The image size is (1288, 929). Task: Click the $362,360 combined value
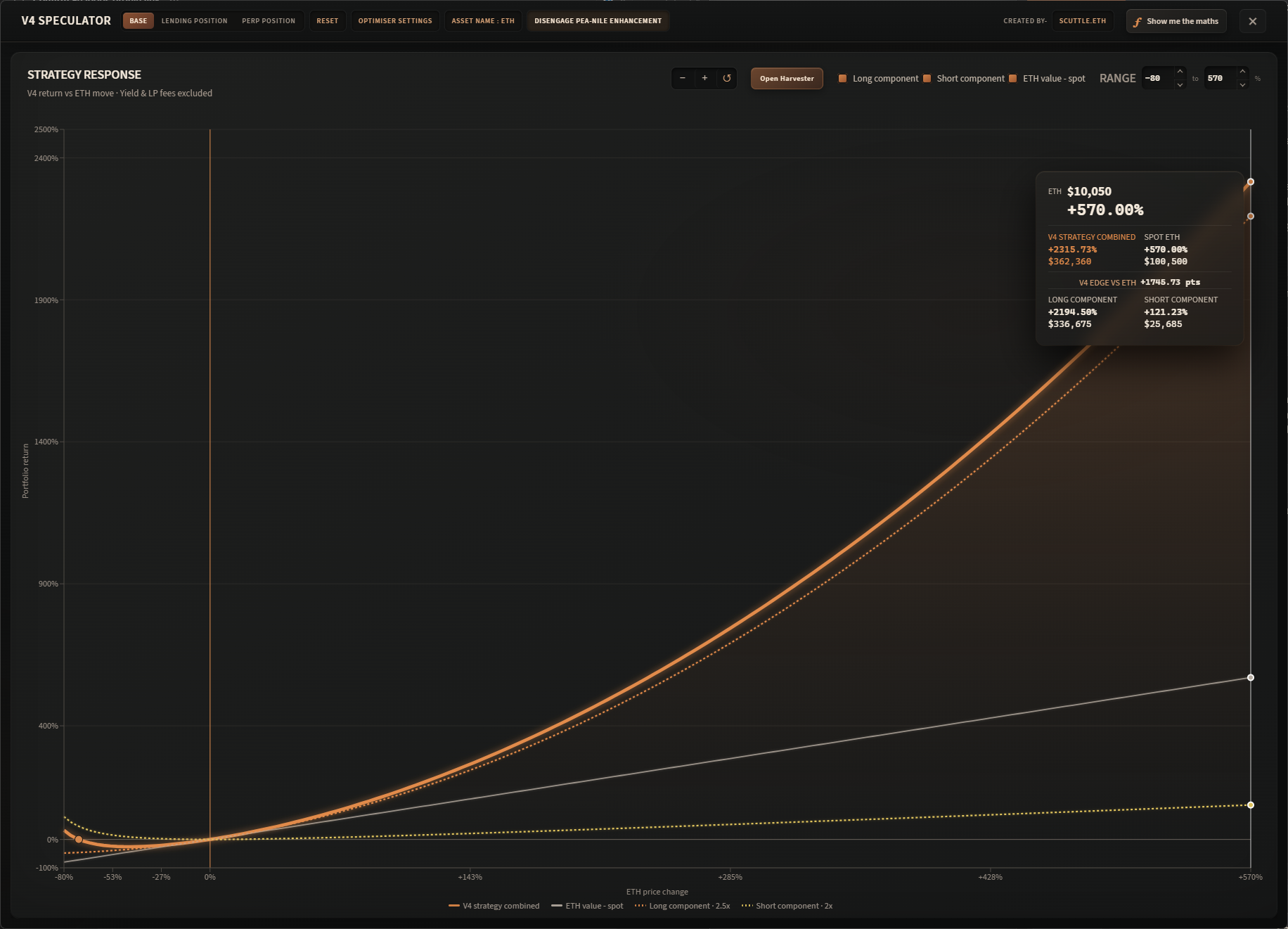pos(1069,262)
